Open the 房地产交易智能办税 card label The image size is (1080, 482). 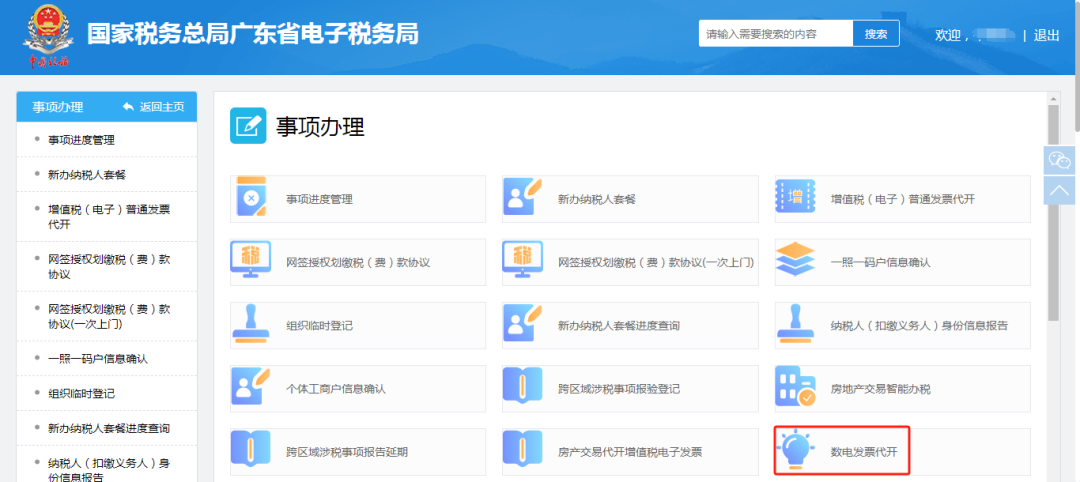(x=880, y=390)
